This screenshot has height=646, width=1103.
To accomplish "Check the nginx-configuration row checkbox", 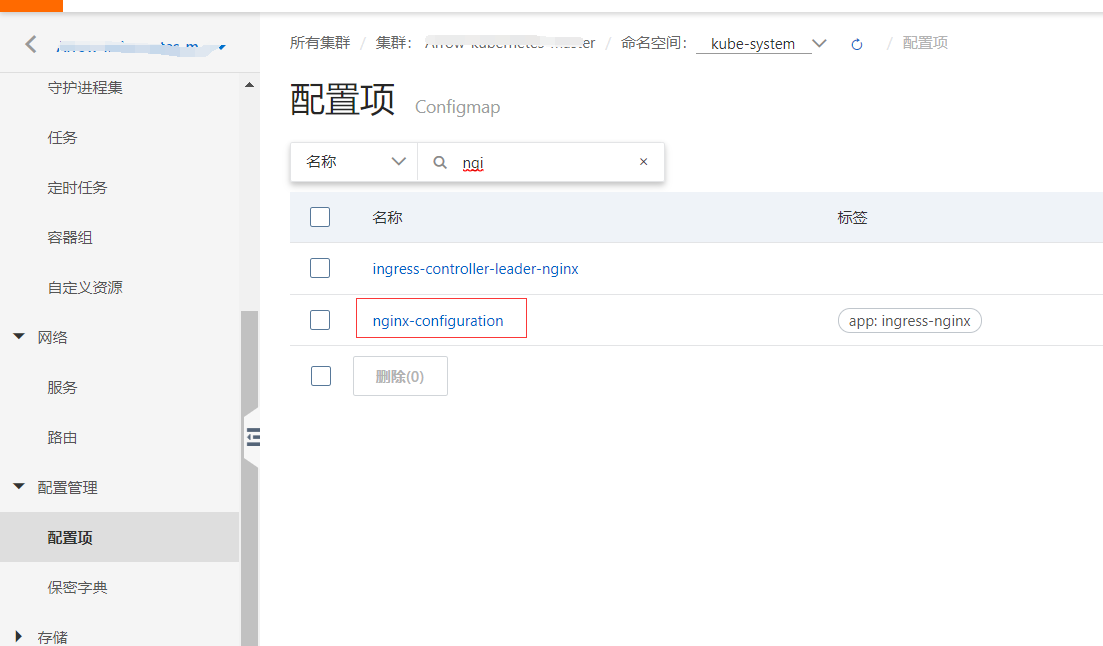I will pyautogui.click(x=321, y=320).
